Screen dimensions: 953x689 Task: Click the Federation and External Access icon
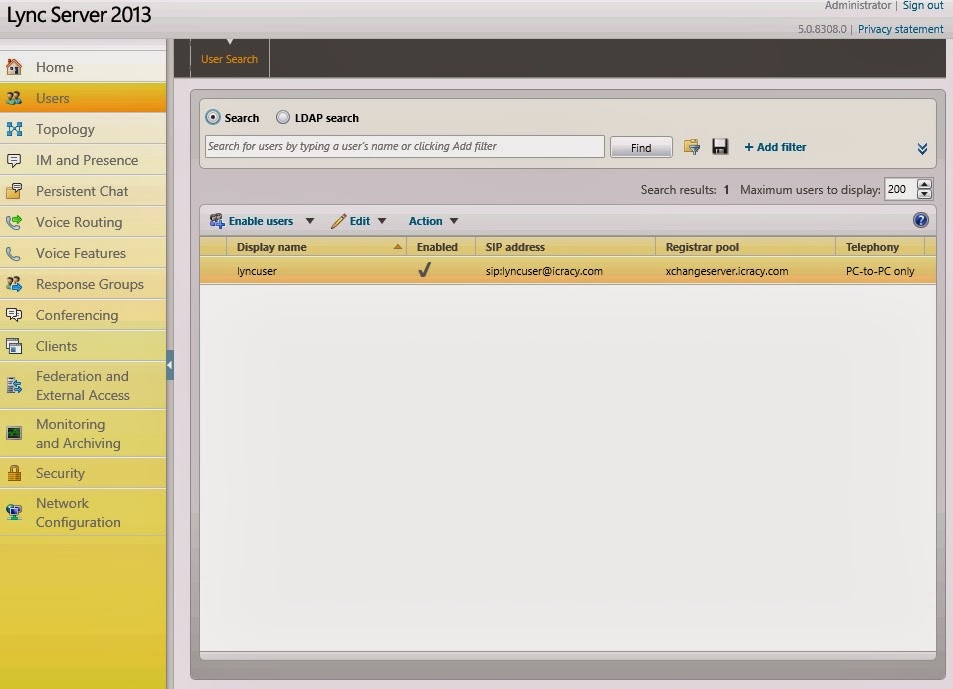(14, 385)
